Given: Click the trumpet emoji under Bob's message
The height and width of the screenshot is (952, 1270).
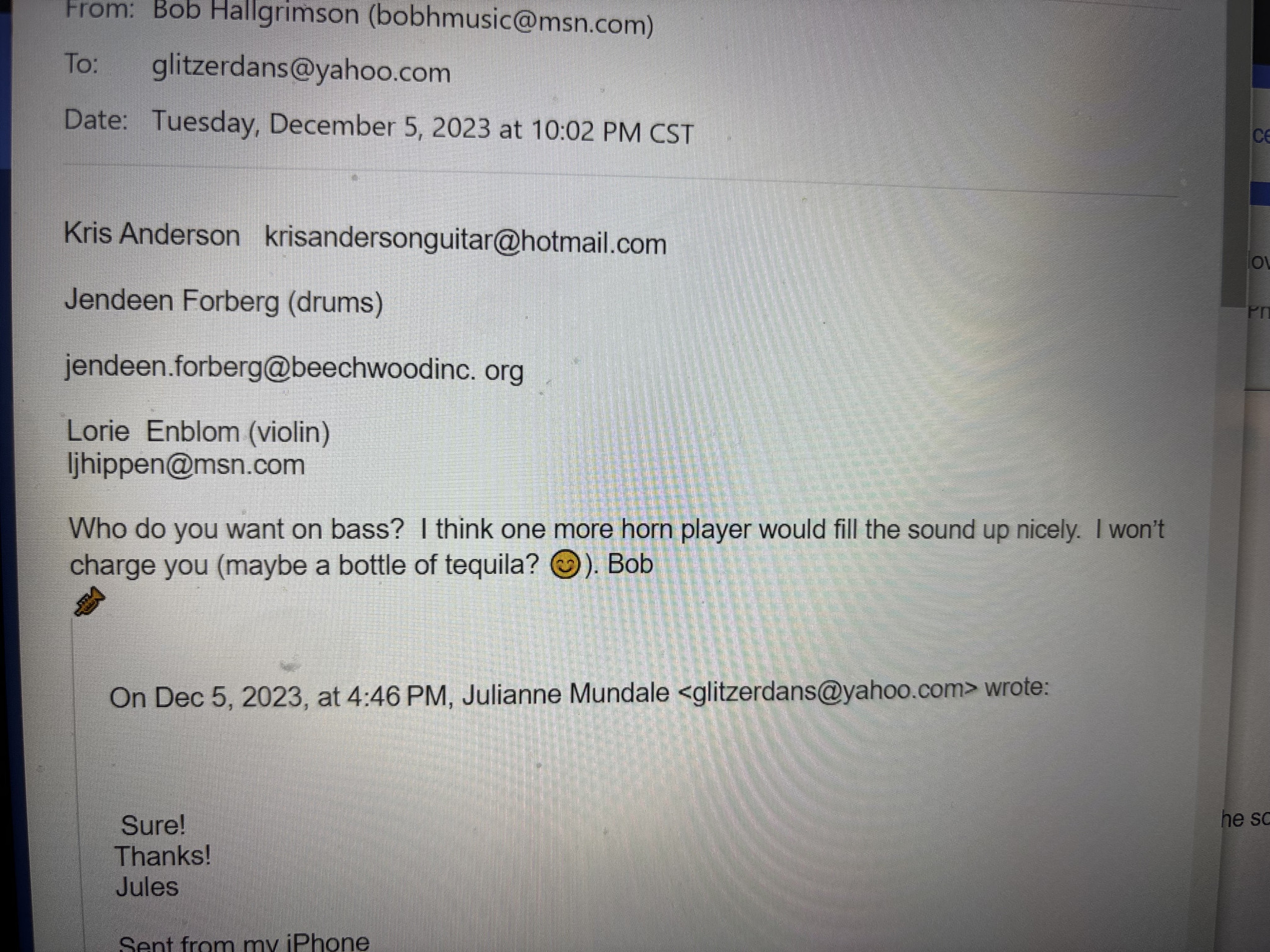Looking at the screenshot, I should coord(89,601).
